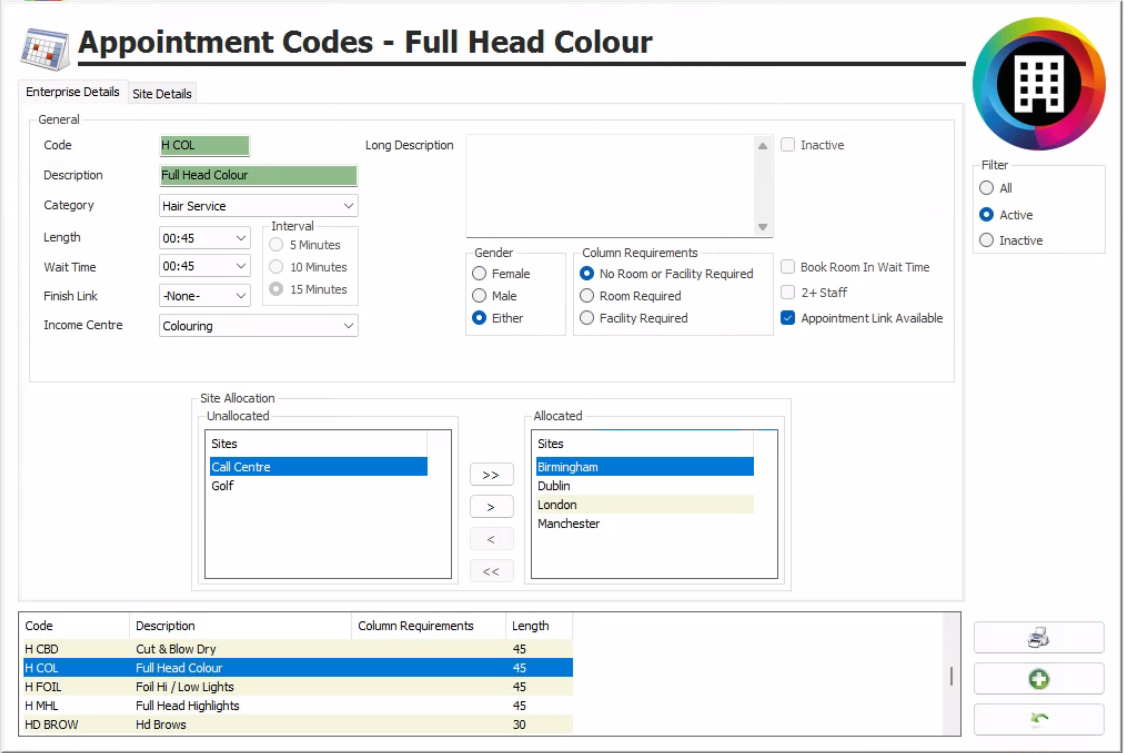Select the H CBD Cut & Blow Dry row
The height and width of the screenshot is (753, 1124).
coord(298,649)
